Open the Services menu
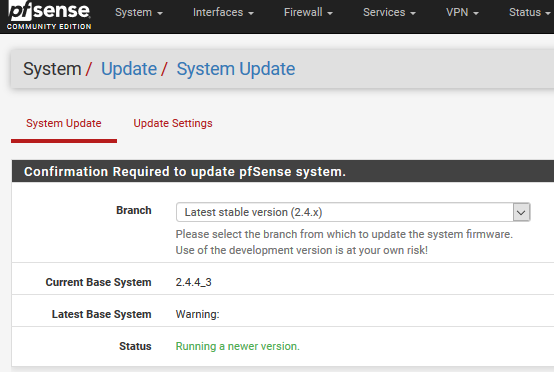The width and height of the screenshot is (554, 372). (389, 12)
